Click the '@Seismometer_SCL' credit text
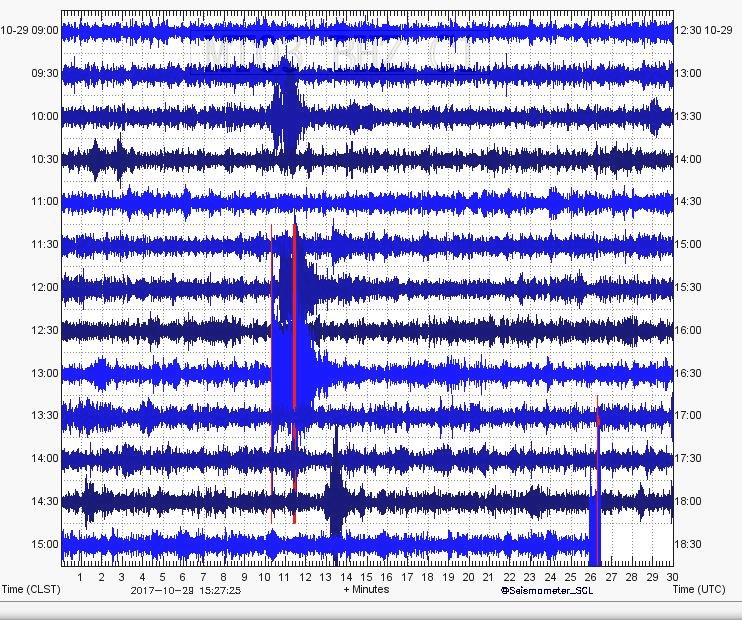742x620 pixels. coord(547,591)
